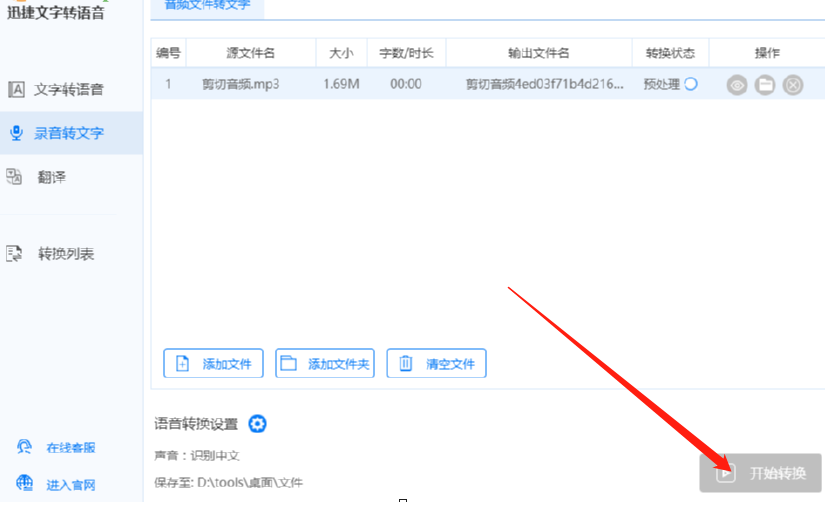Click the 添加文件 button
This screenshot has height=506, width=829.
(x=214, y=363)
